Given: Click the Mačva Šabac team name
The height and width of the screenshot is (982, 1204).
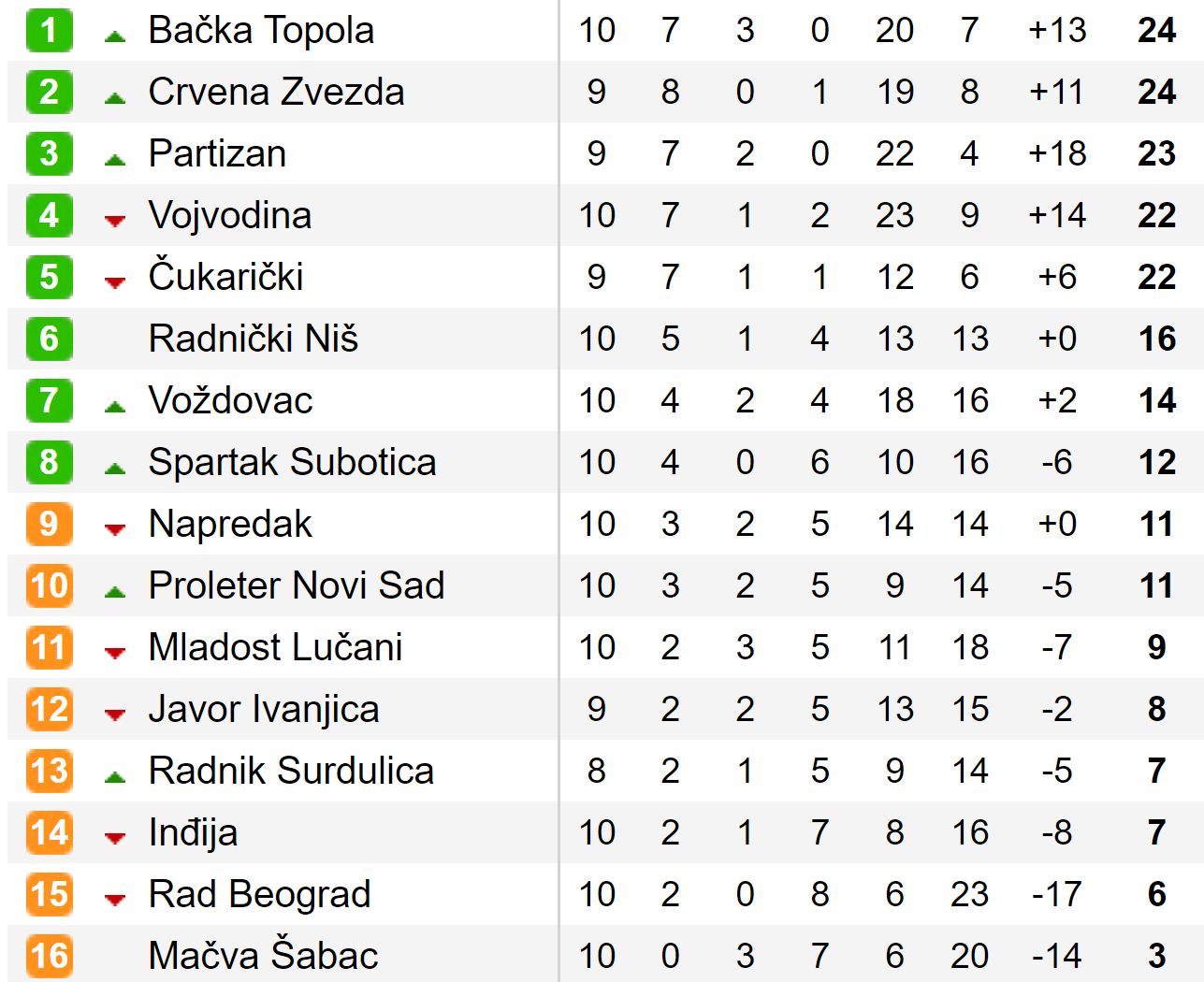Looking at the screenshot, I should (263, 956).
